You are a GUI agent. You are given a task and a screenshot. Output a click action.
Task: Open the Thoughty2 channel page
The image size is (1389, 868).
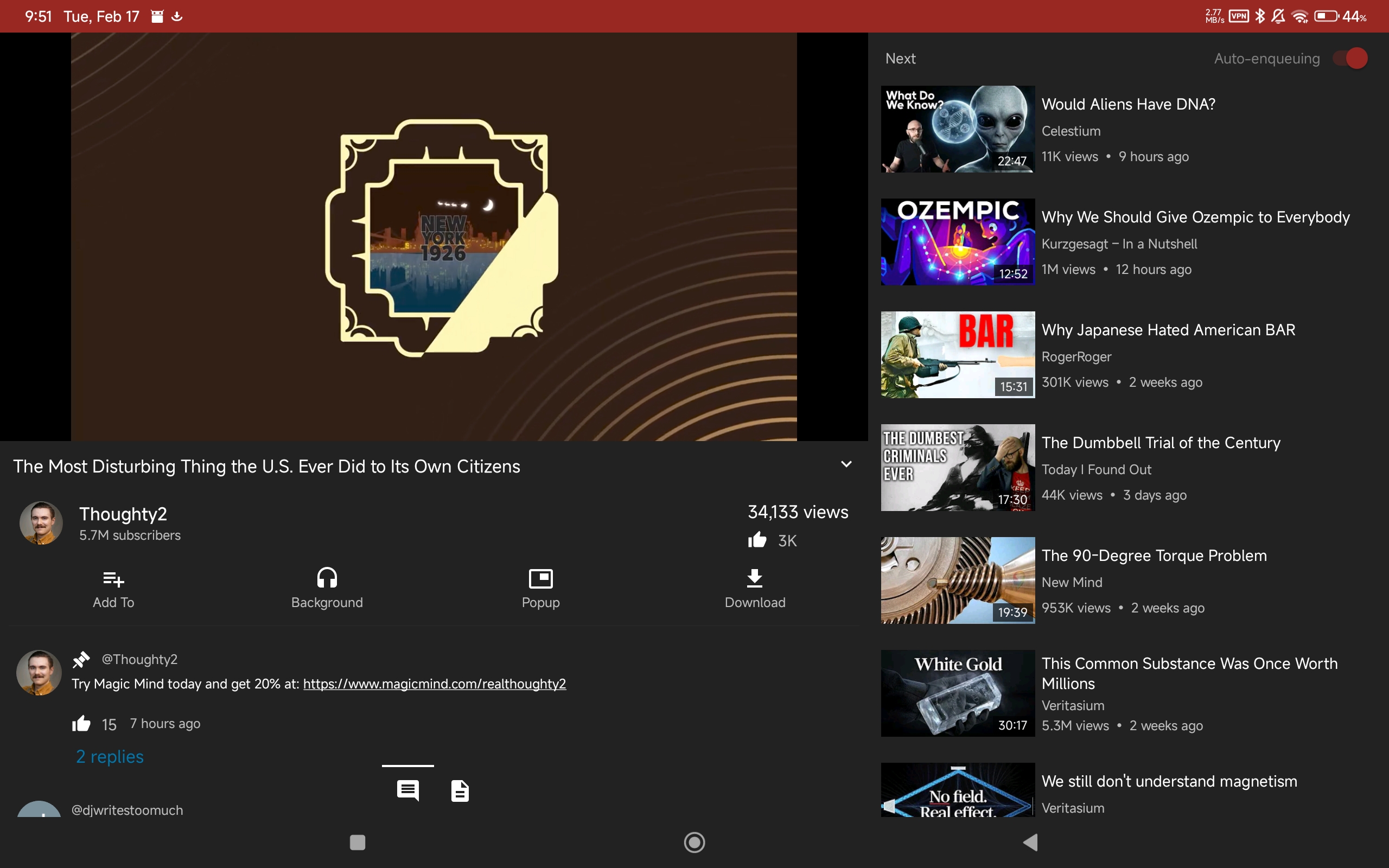[123, 514]
